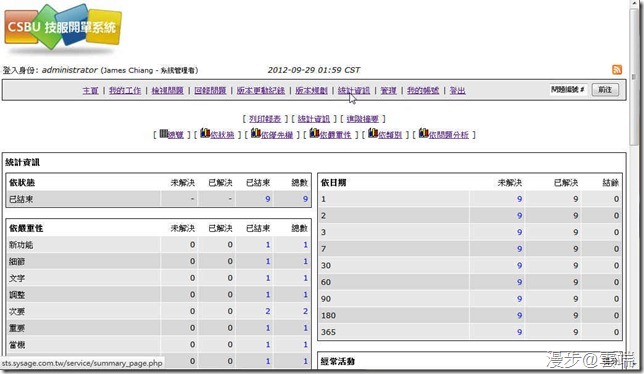Click 未解決 count 9 for day 365 row

[520, 332]
